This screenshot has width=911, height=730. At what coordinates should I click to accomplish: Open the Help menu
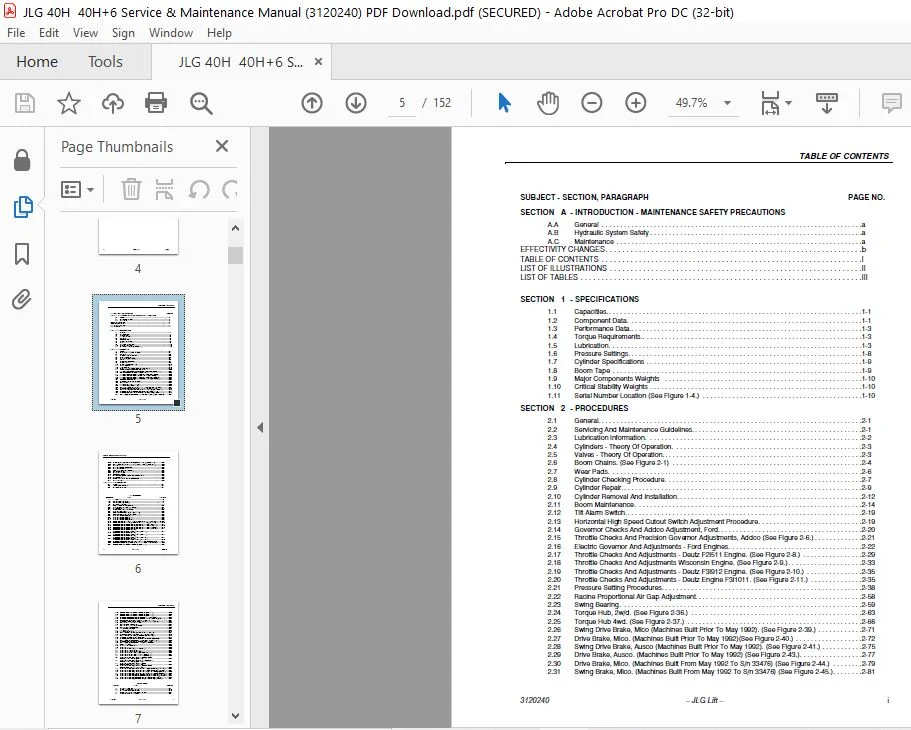point(219,33)
